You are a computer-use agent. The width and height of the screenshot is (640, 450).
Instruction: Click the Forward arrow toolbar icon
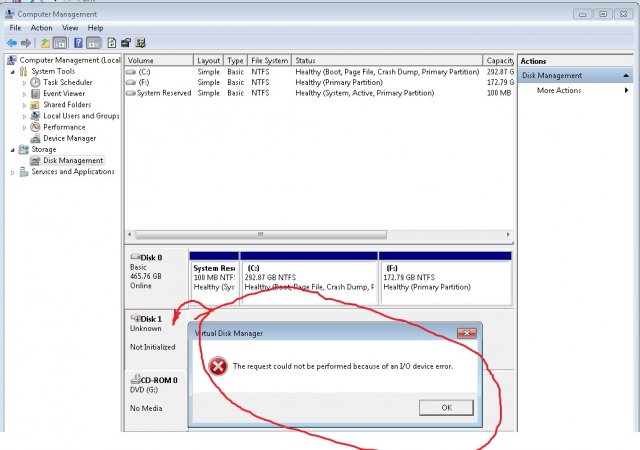[x=26, y=43]
